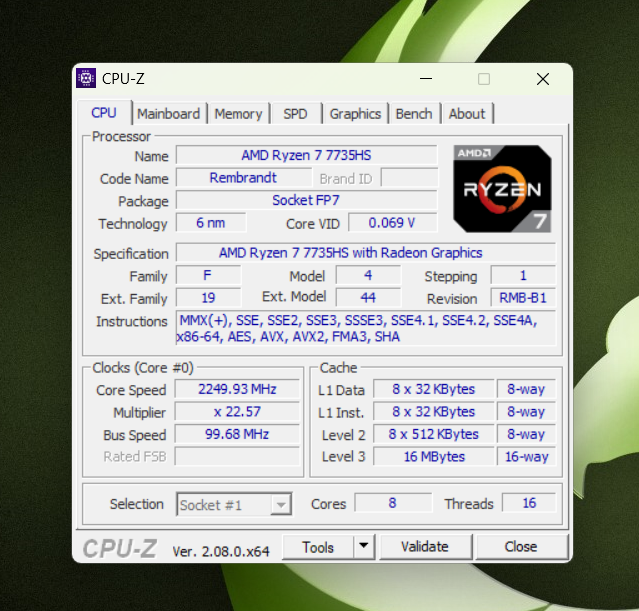This screenshot has height=611, width=639.
Task: Click the Core VID value 0.069 V
Action: tap(392, 223)
